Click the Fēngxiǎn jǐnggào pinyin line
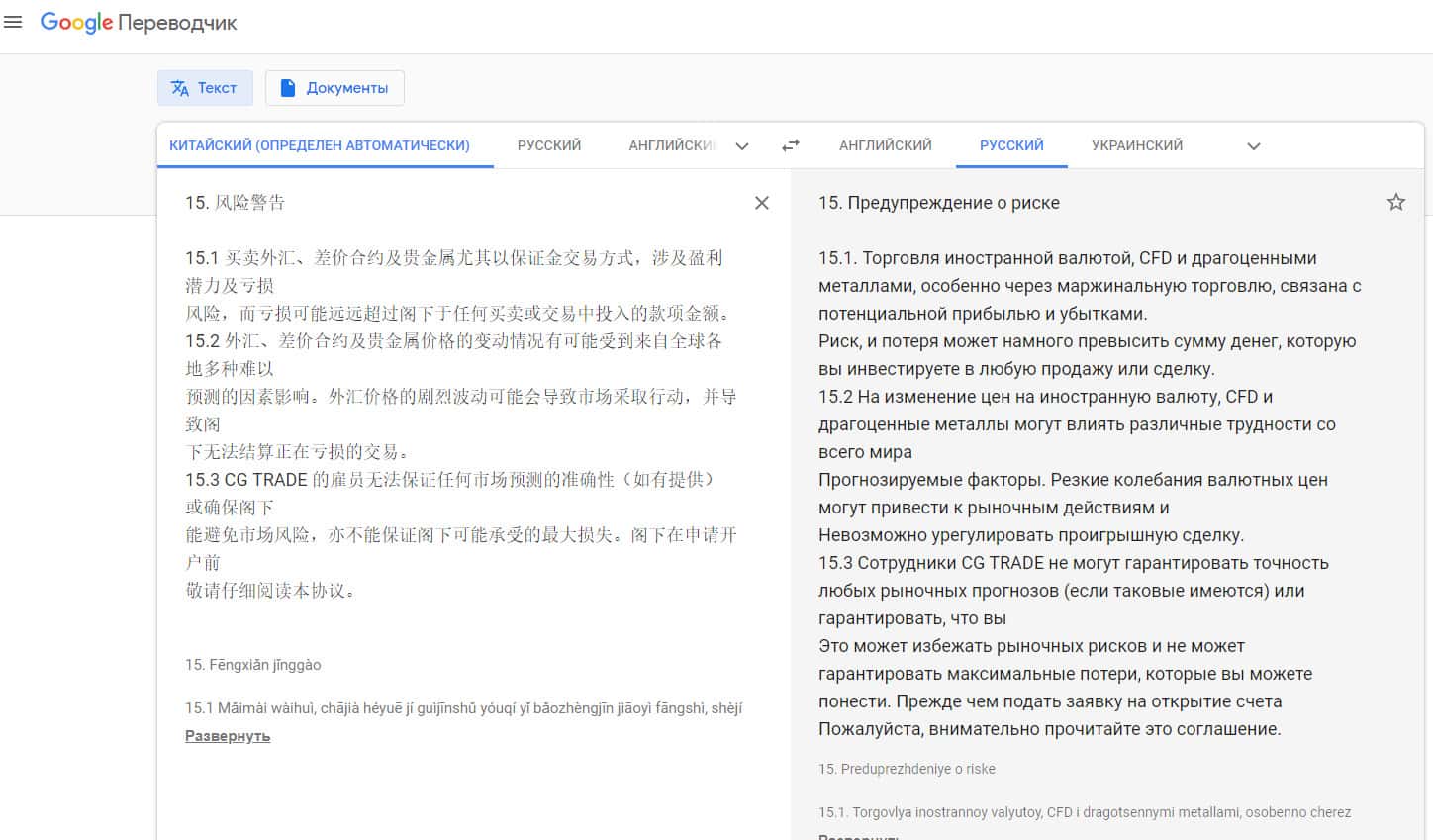The image size is (1433, 840). (253, 665)
